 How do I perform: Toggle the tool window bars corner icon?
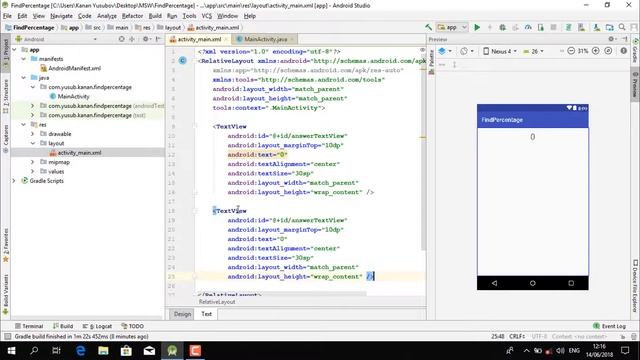(x=7, y=337)
